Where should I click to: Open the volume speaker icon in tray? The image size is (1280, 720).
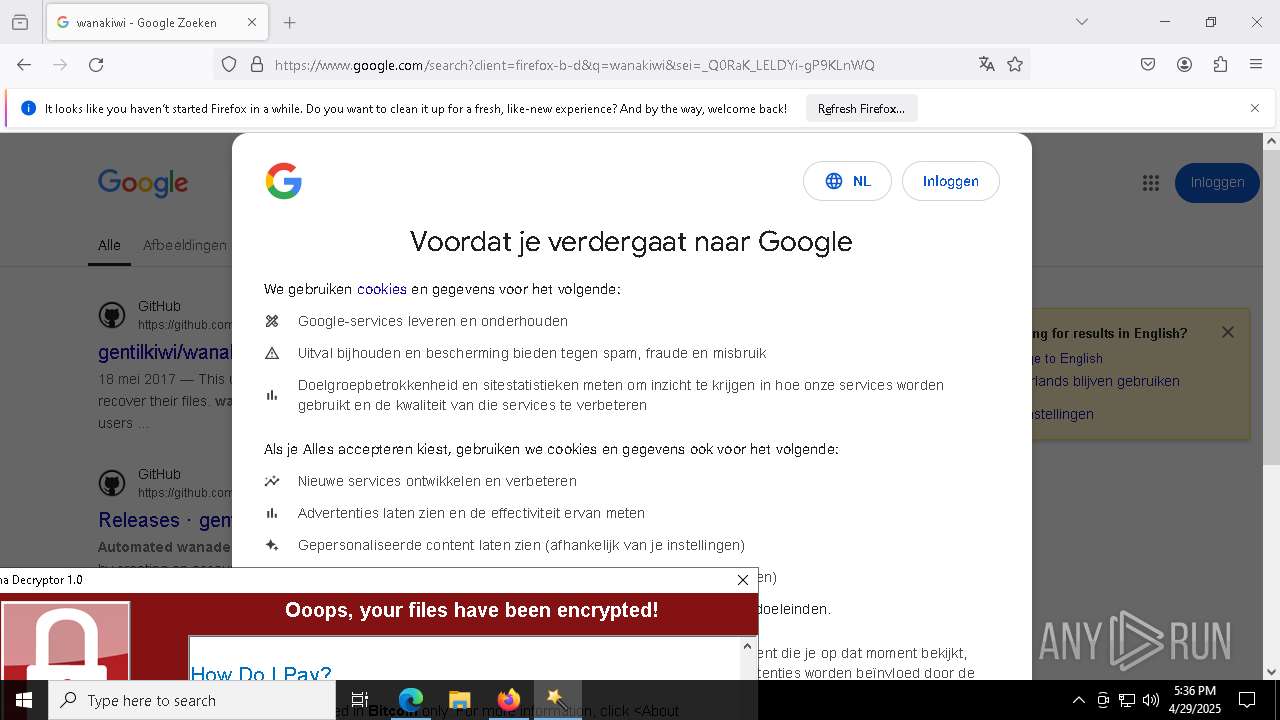tap(1151, 700)
